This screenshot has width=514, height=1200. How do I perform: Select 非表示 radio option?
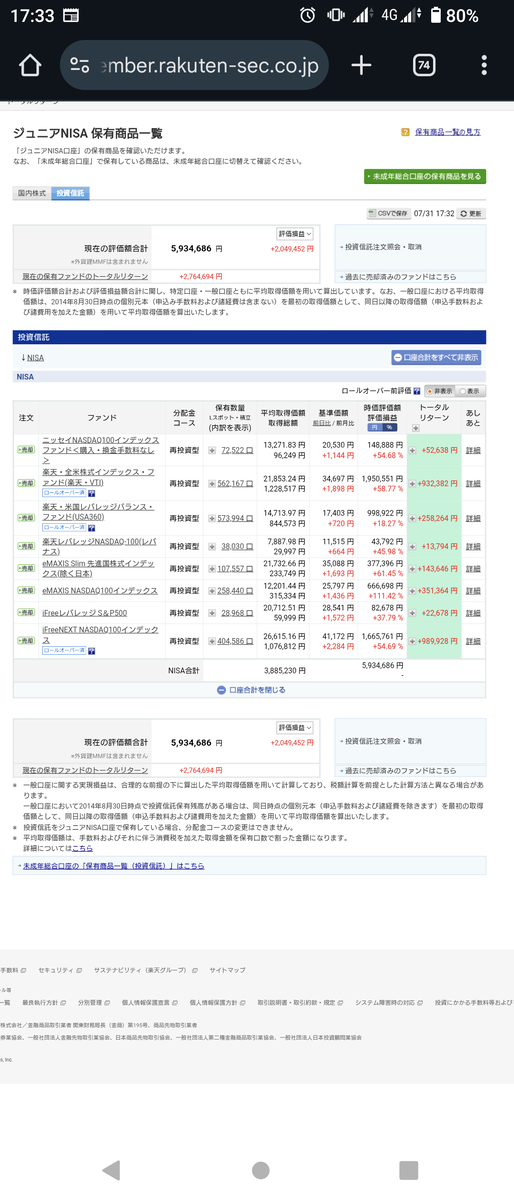[x=440, y=391]
